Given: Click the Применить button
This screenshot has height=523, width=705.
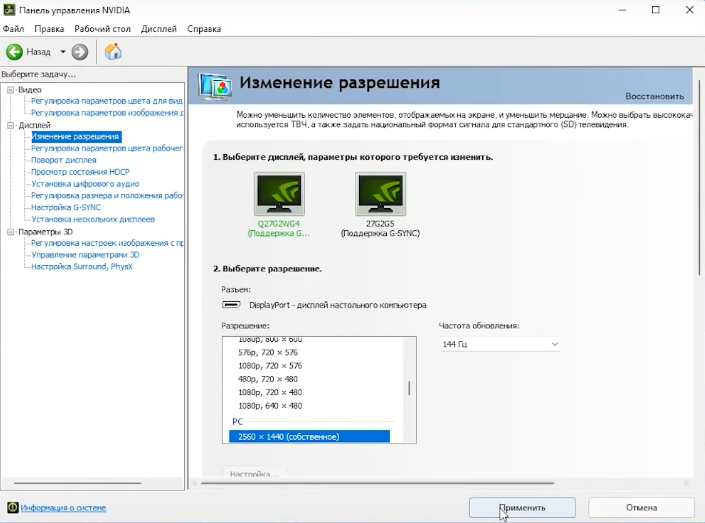Looking at the screenshot, I should coord(522,508).
